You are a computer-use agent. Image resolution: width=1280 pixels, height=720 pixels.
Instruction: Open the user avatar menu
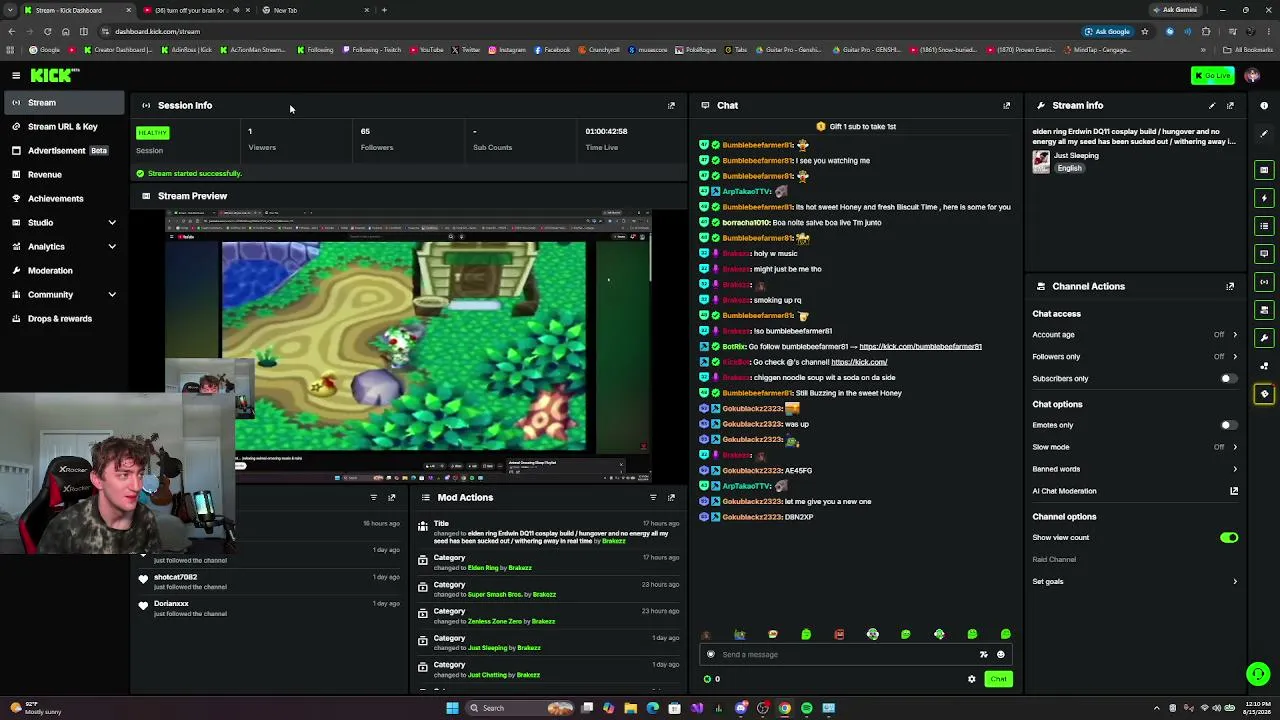click(1252, 75)
